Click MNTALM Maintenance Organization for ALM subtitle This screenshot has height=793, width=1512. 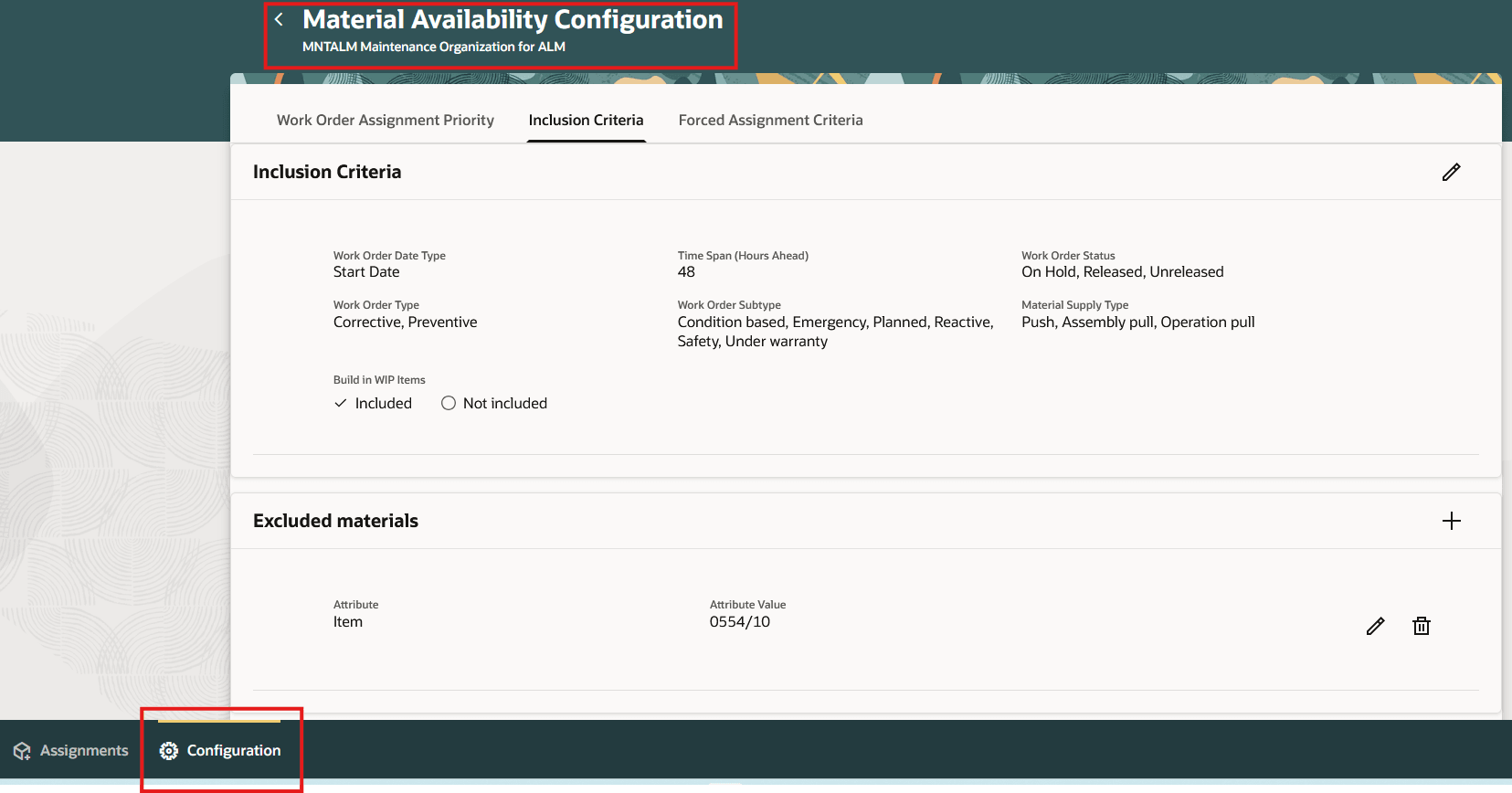(x=434, y=47)
